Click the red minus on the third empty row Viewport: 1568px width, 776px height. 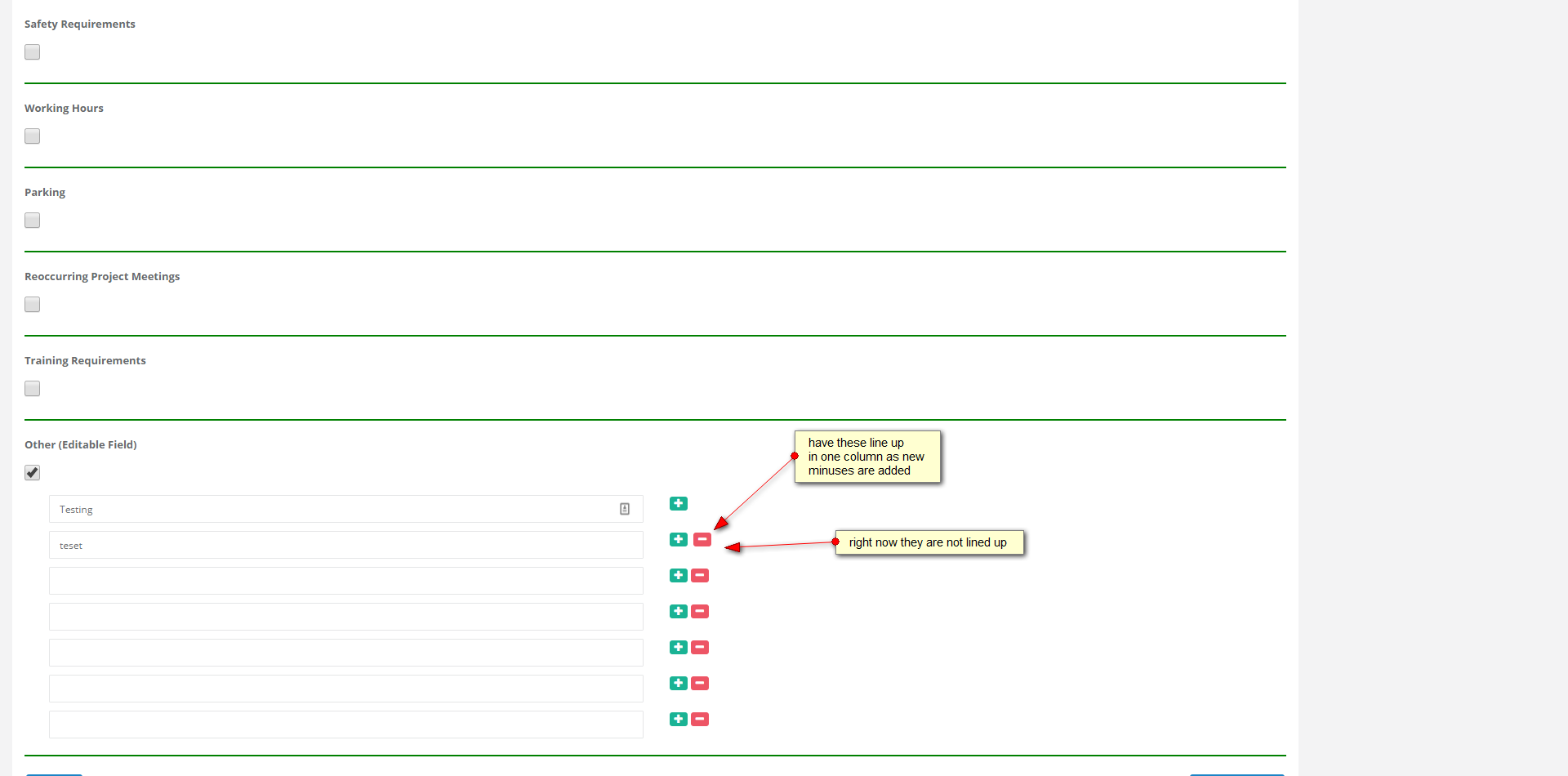pyautogui.click(x=700, y=647)
